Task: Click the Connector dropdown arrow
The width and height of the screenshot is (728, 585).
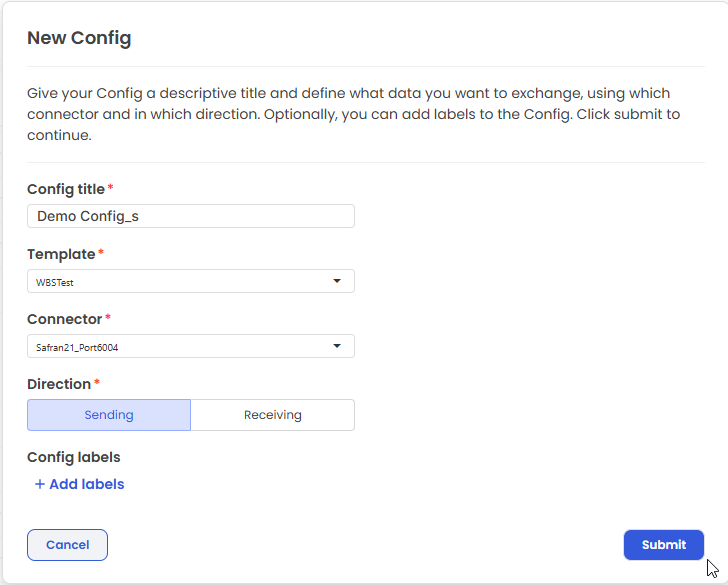Action: click(x=337, y=346)
